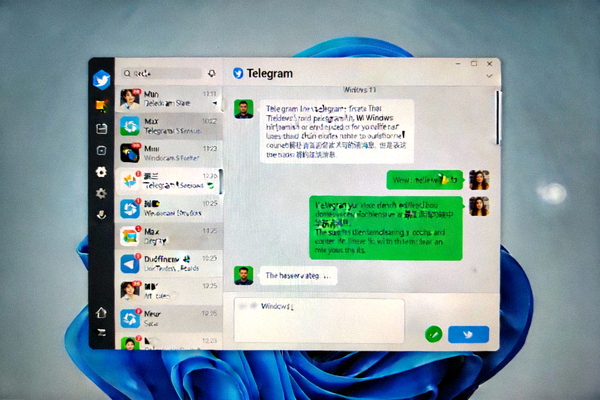Open the Max chat at 11:25
The width and height of the screenshot is (600, 400).
(169, 236)
